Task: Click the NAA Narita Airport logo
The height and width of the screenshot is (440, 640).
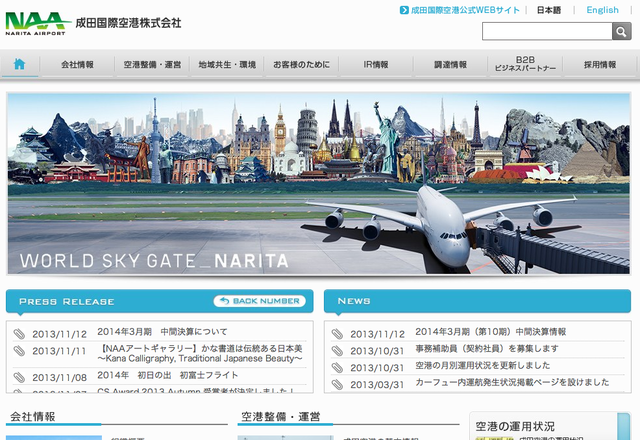Action: (x=38, y=23)
